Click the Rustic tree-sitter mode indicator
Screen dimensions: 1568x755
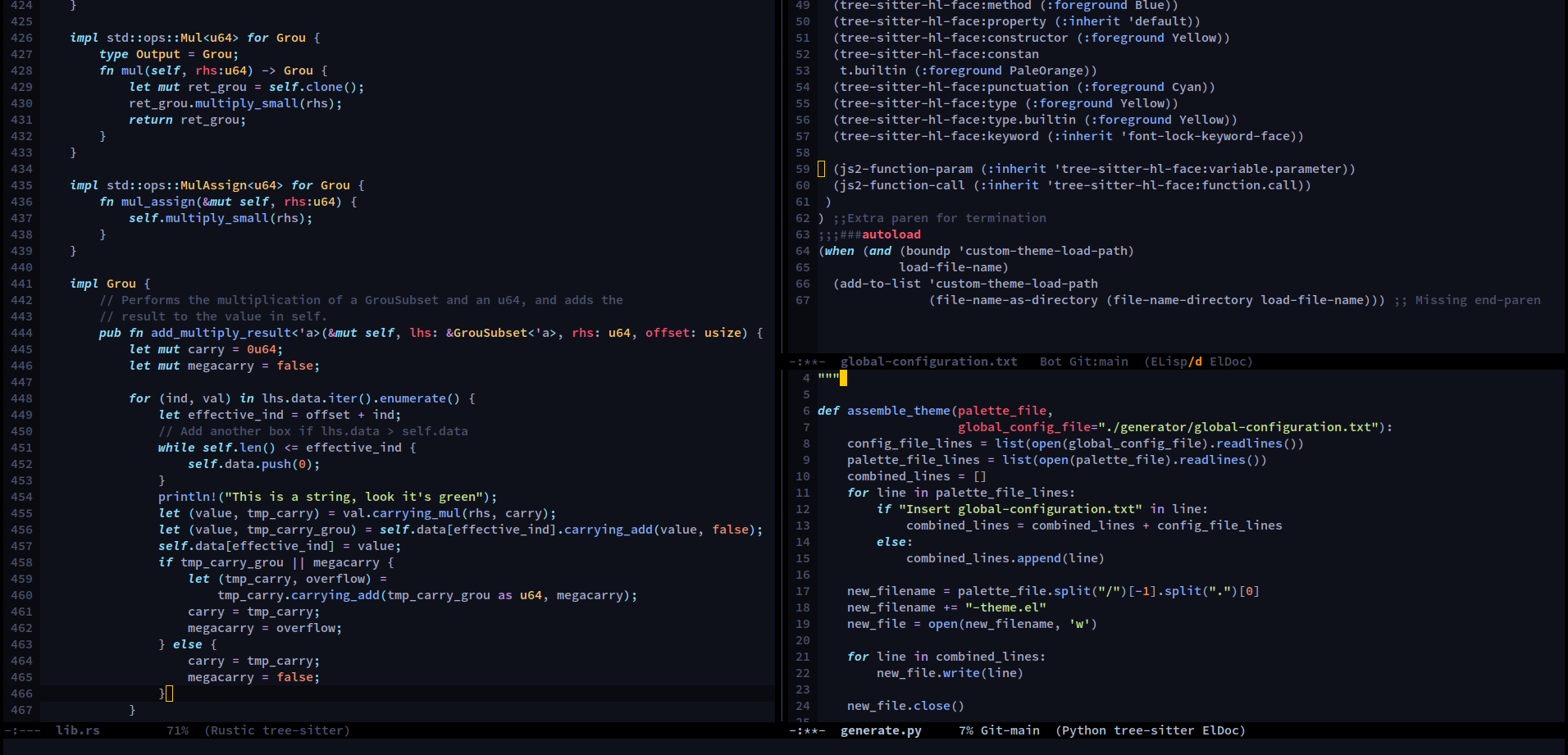pos(277,730)
